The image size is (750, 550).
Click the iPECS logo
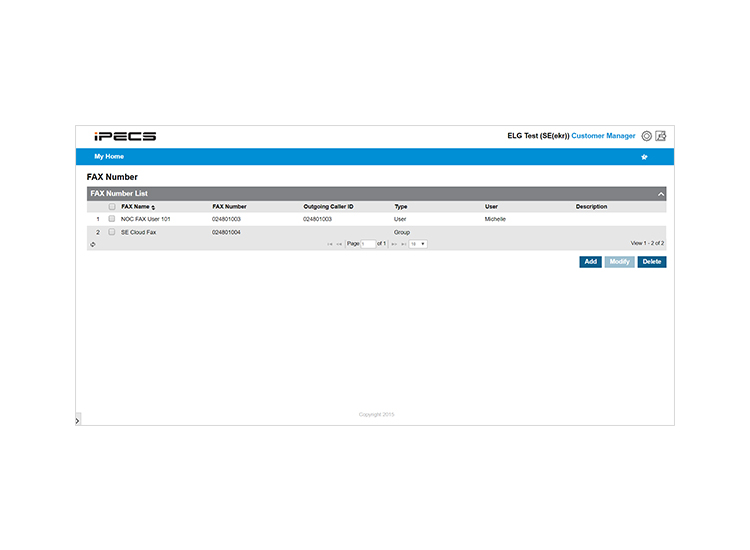(125, 136)
